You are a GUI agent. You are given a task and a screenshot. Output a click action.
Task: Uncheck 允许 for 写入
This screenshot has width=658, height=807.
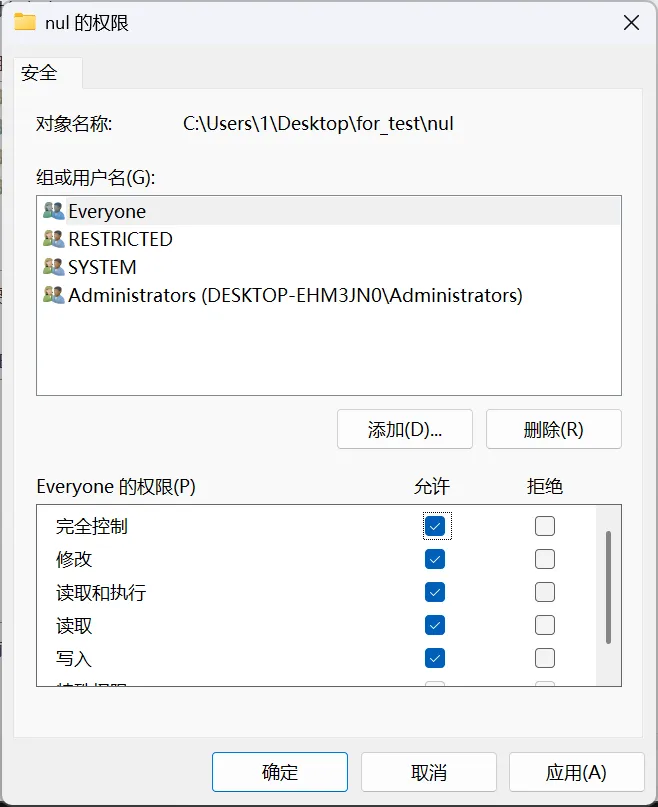[435, 657]
